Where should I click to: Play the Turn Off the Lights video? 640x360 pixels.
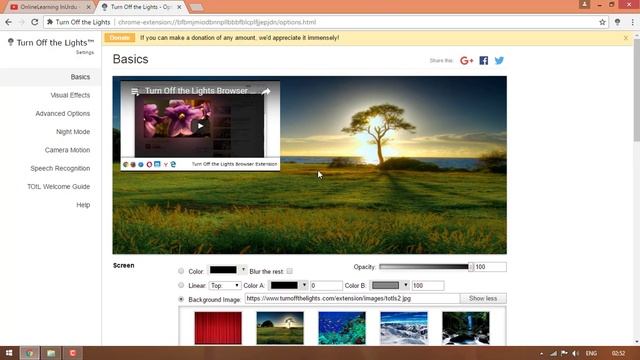(200, 126)
